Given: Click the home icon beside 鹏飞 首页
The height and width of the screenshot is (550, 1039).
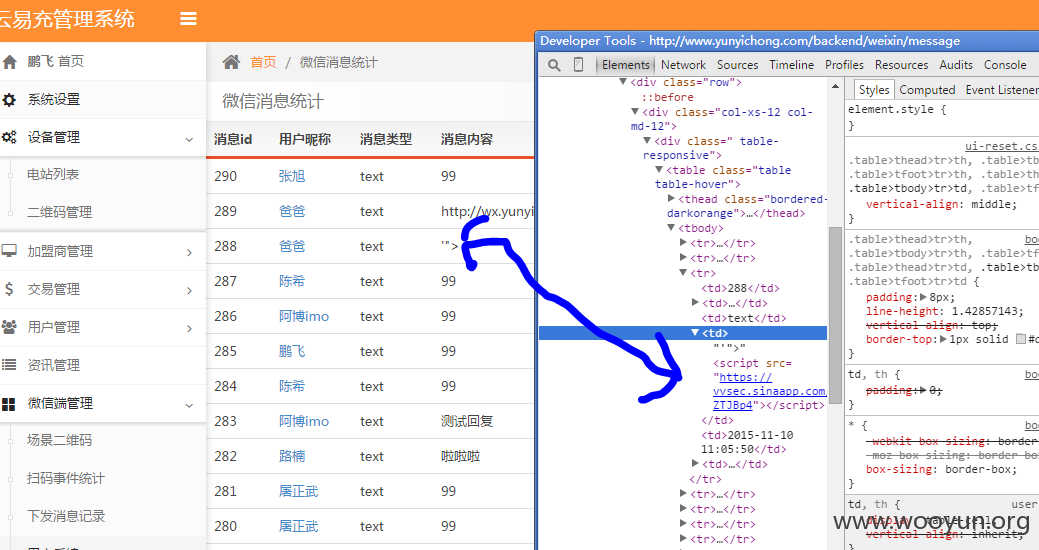Looking at the screenshot, I should [x=9, y=62].
